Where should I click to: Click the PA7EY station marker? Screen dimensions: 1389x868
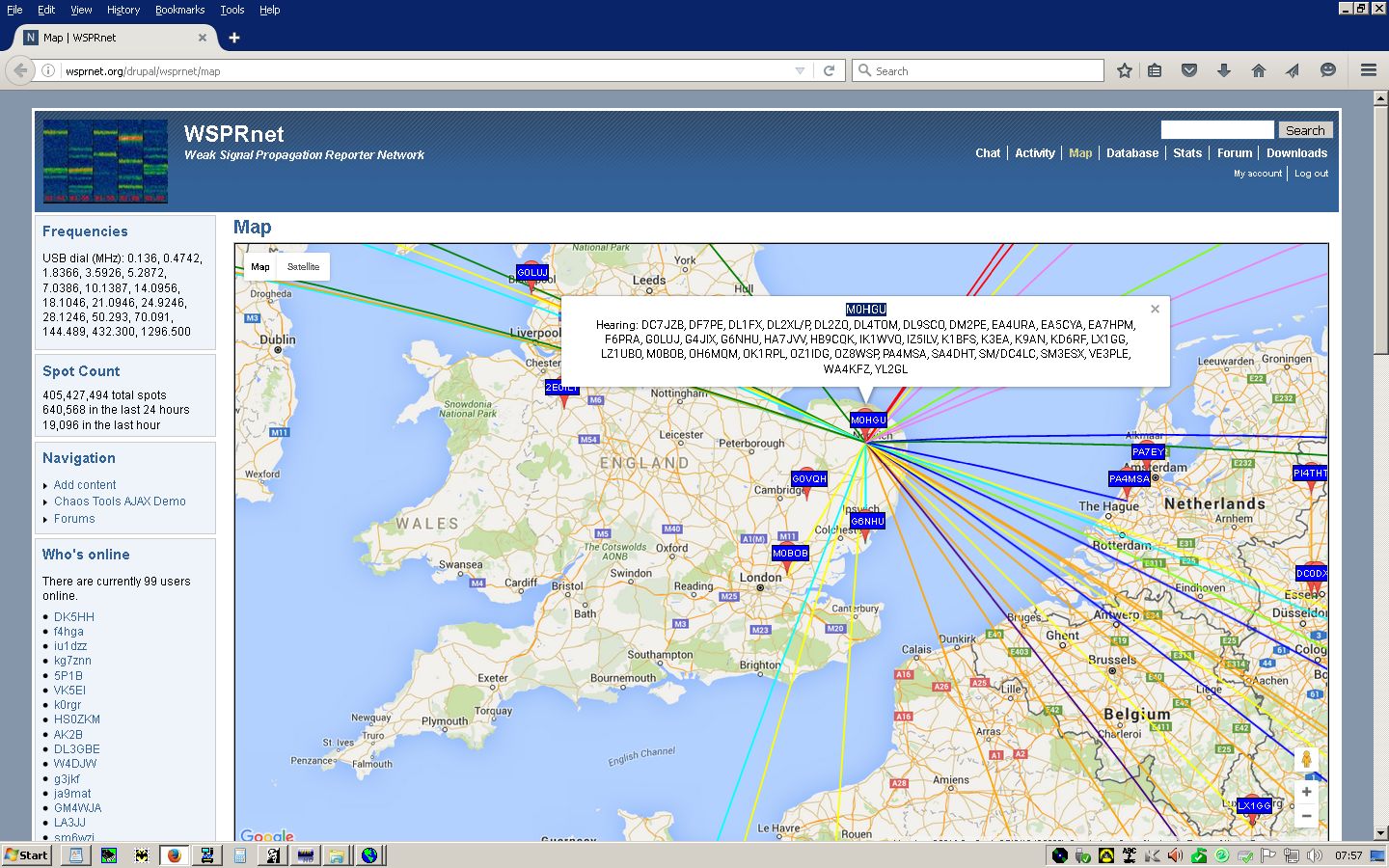[1147, 452]
